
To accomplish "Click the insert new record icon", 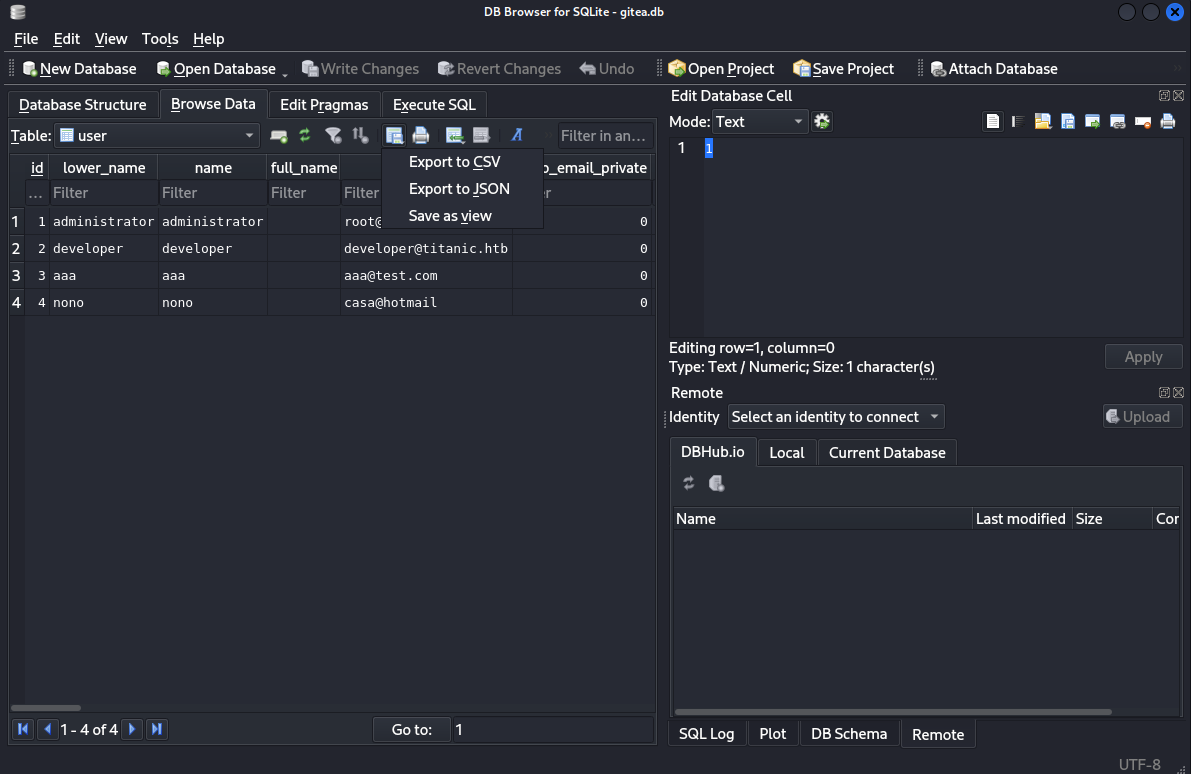I will pyautogui.click(x=455, y=135).
